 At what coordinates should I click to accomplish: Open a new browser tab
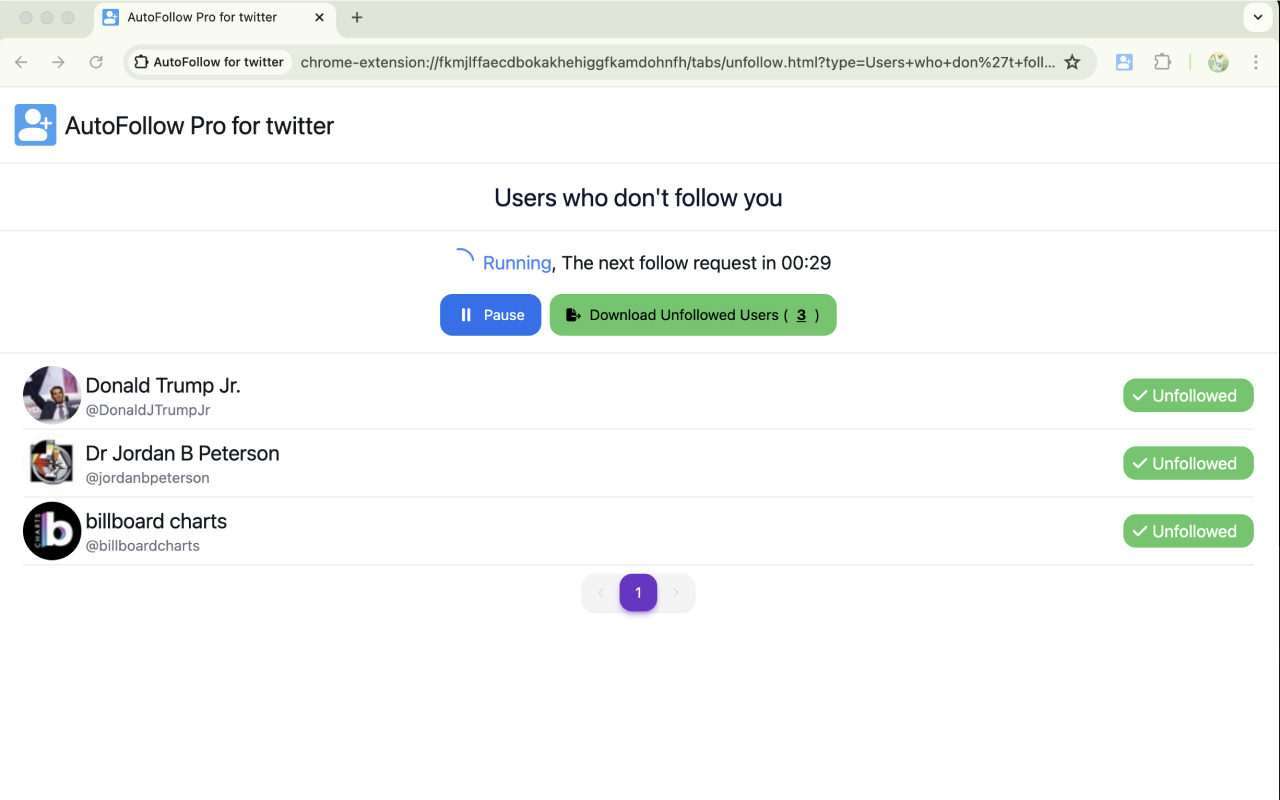pos(357,17)
